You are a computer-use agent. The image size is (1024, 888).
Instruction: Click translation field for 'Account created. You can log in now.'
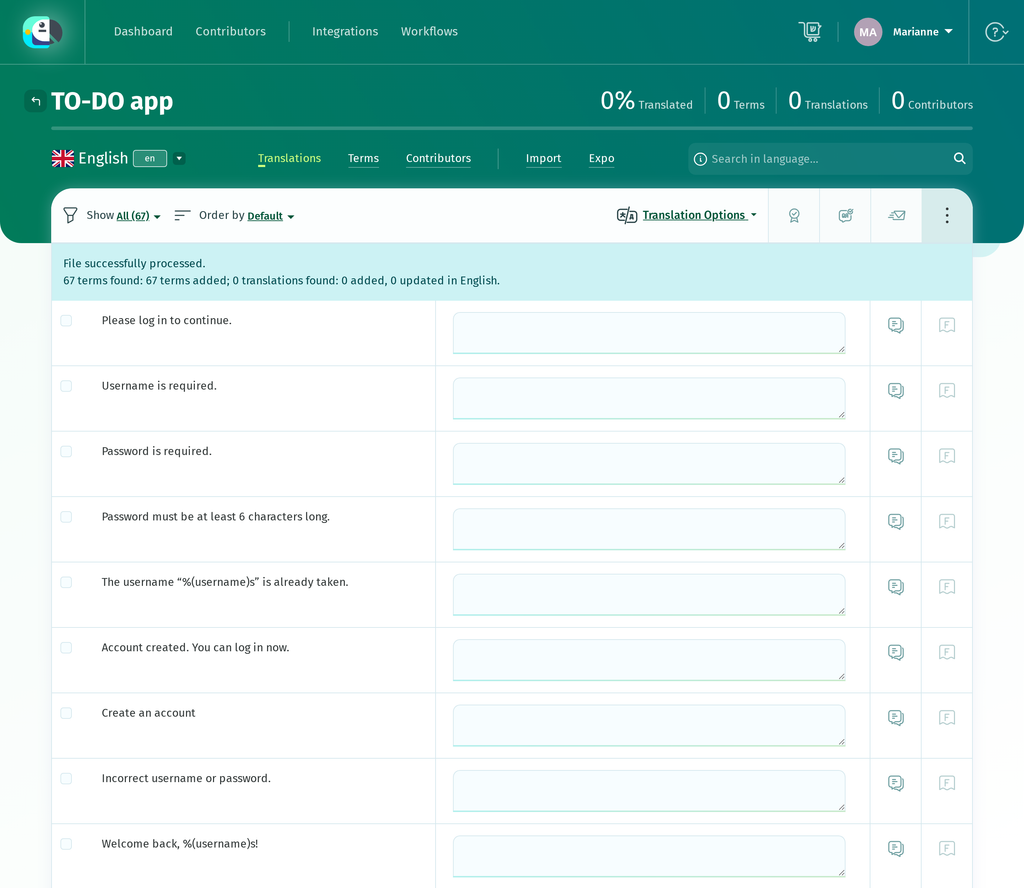pyautogui.click(x=649, y=659)
